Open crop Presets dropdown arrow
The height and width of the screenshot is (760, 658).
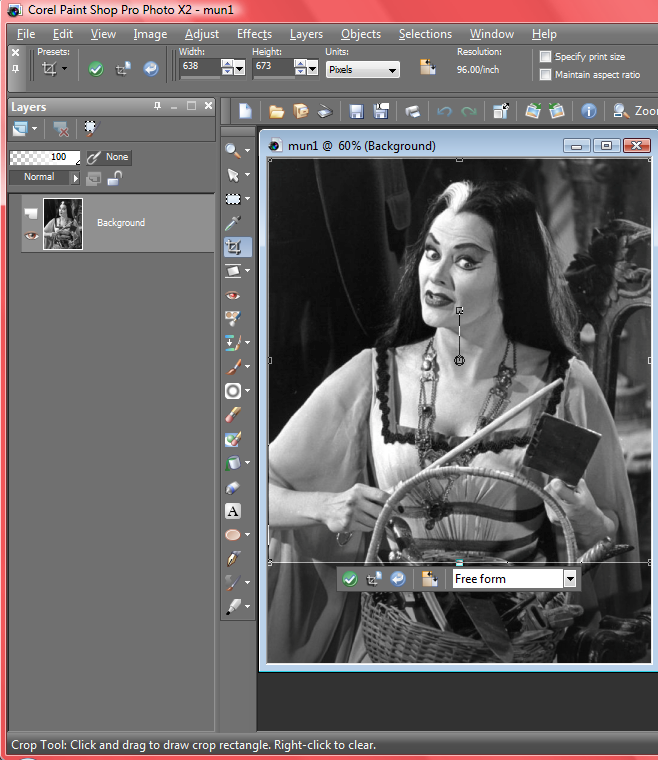(64, 69)
